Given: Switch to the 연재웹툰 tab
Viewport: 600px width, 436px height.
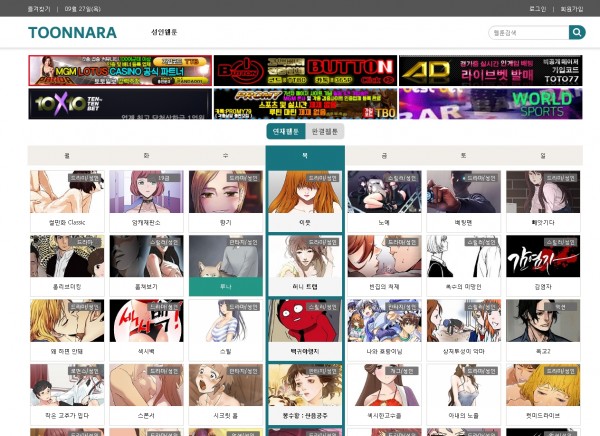Looking at the screenshot, I should pos(286,131).
